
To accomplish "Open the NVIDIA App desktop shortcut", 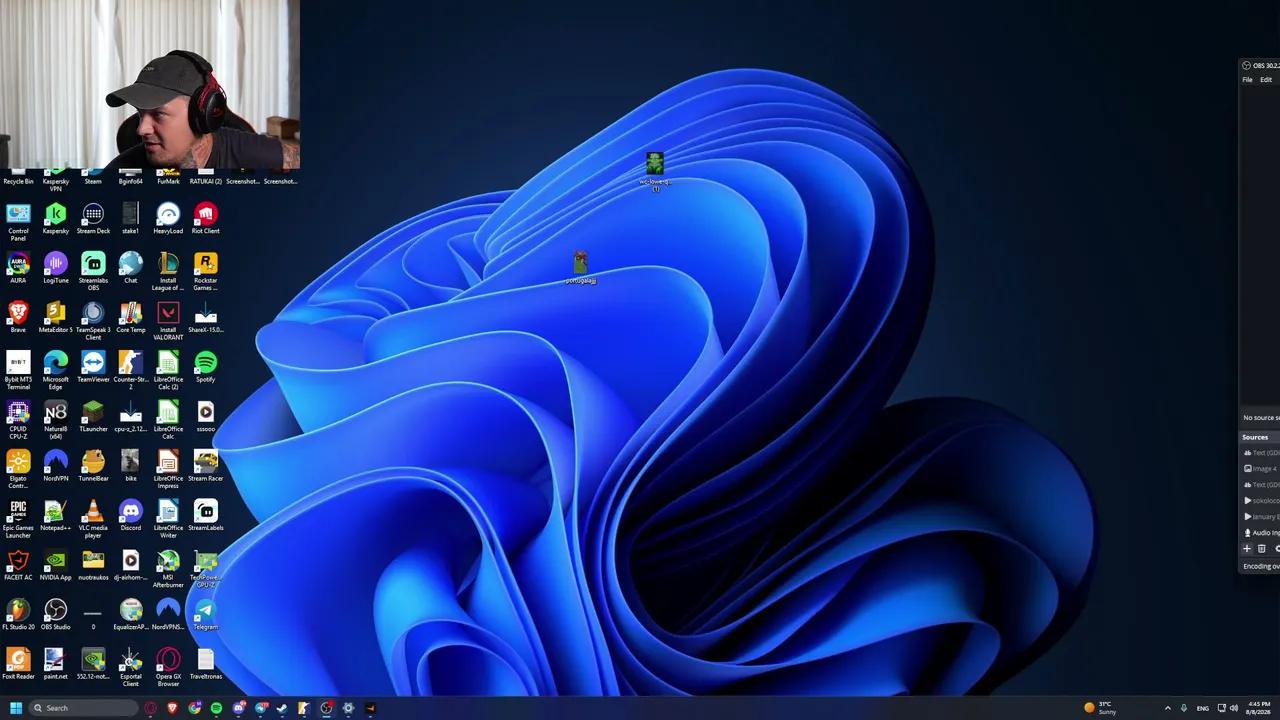I will pyautogui.click(x=55, y=565).
